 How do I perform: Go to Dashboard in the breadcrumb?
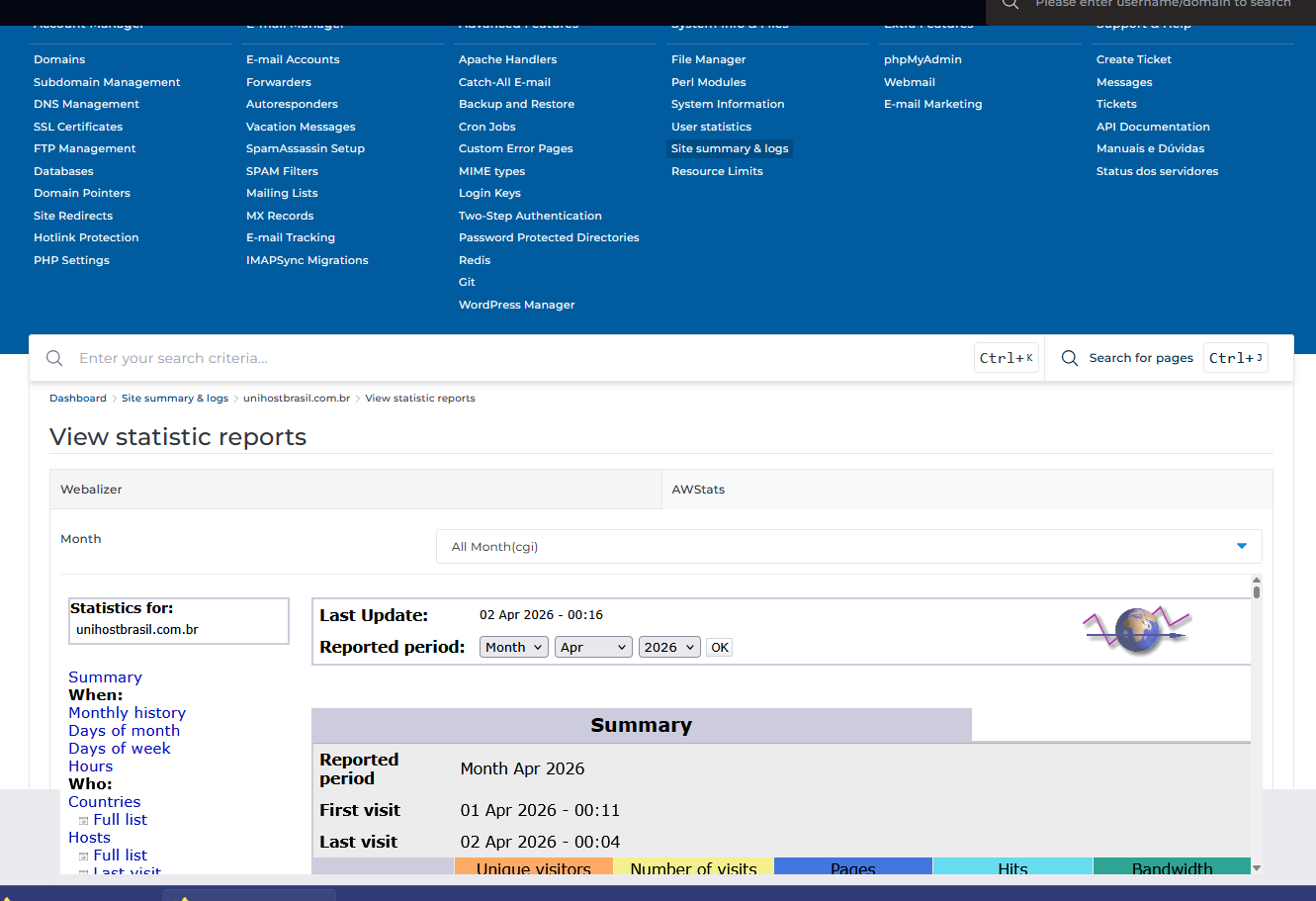tap(78, 399)
